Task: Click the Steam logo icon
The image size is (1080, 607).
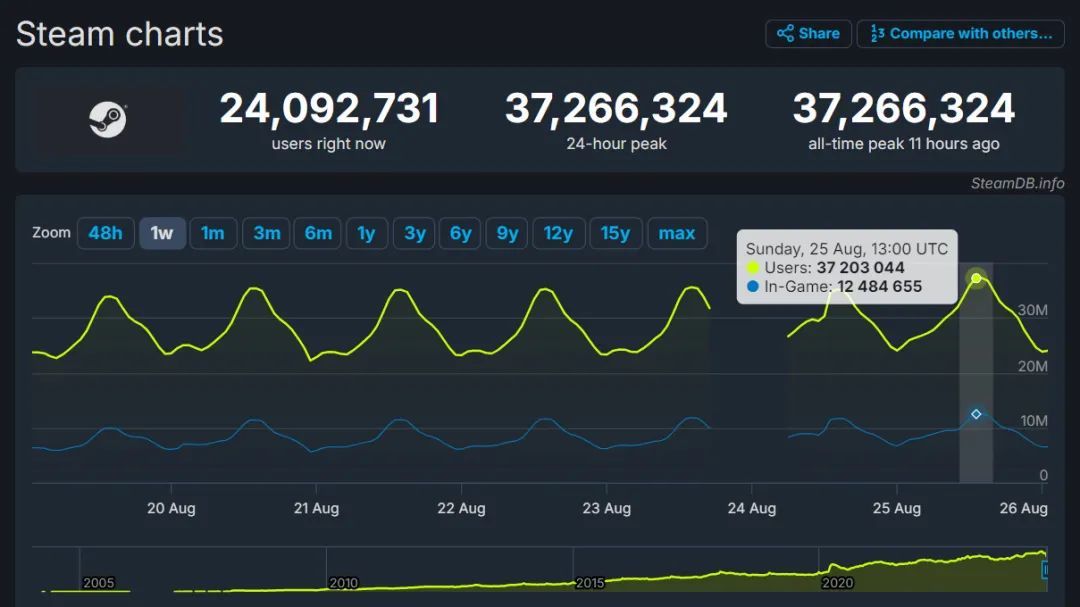Action: [107, 121]
